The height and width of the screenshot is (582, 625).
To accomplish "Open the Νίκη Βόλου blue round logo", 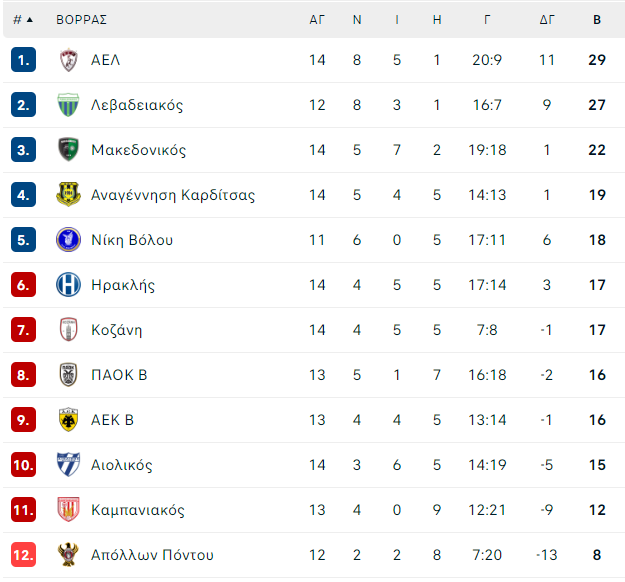I will pos(68,240).
